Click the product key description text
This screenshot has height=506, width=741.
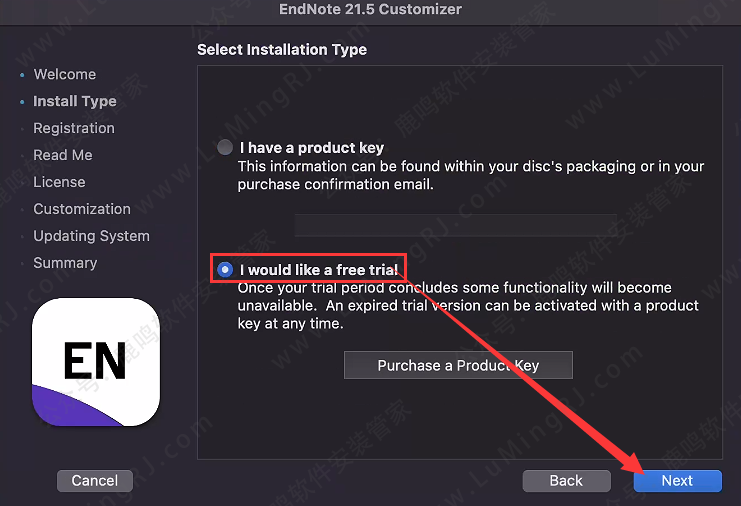point(470,175)
